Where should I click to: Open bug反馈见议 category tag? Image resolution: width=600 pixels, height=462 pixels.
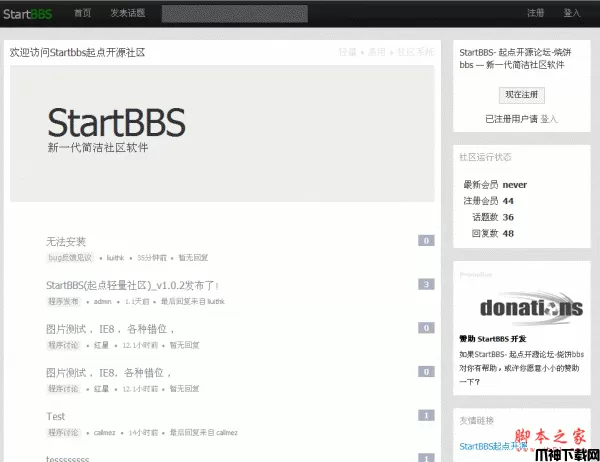click(70, 258)
